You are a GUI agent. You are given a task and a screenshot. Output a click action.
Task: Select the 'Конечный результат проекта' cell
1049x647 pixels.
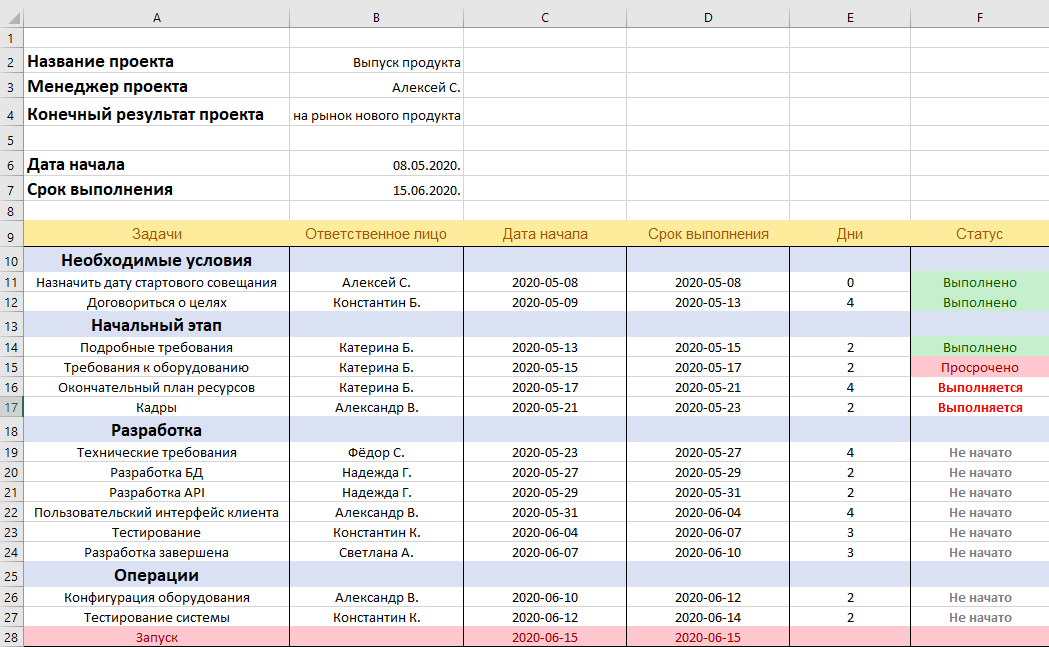157,114
